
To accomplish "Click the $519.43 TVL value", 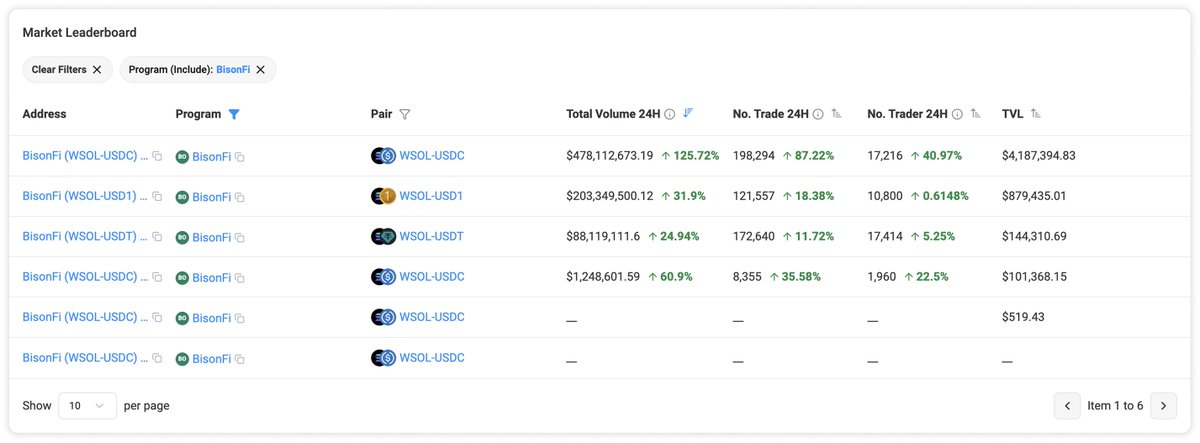I will click(x=1022, y=316).
